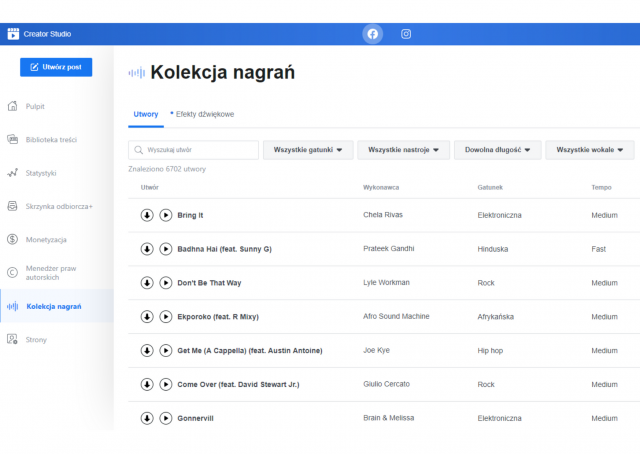
Task: Play the track Don't Be That Way
Action: coord(166,283)
